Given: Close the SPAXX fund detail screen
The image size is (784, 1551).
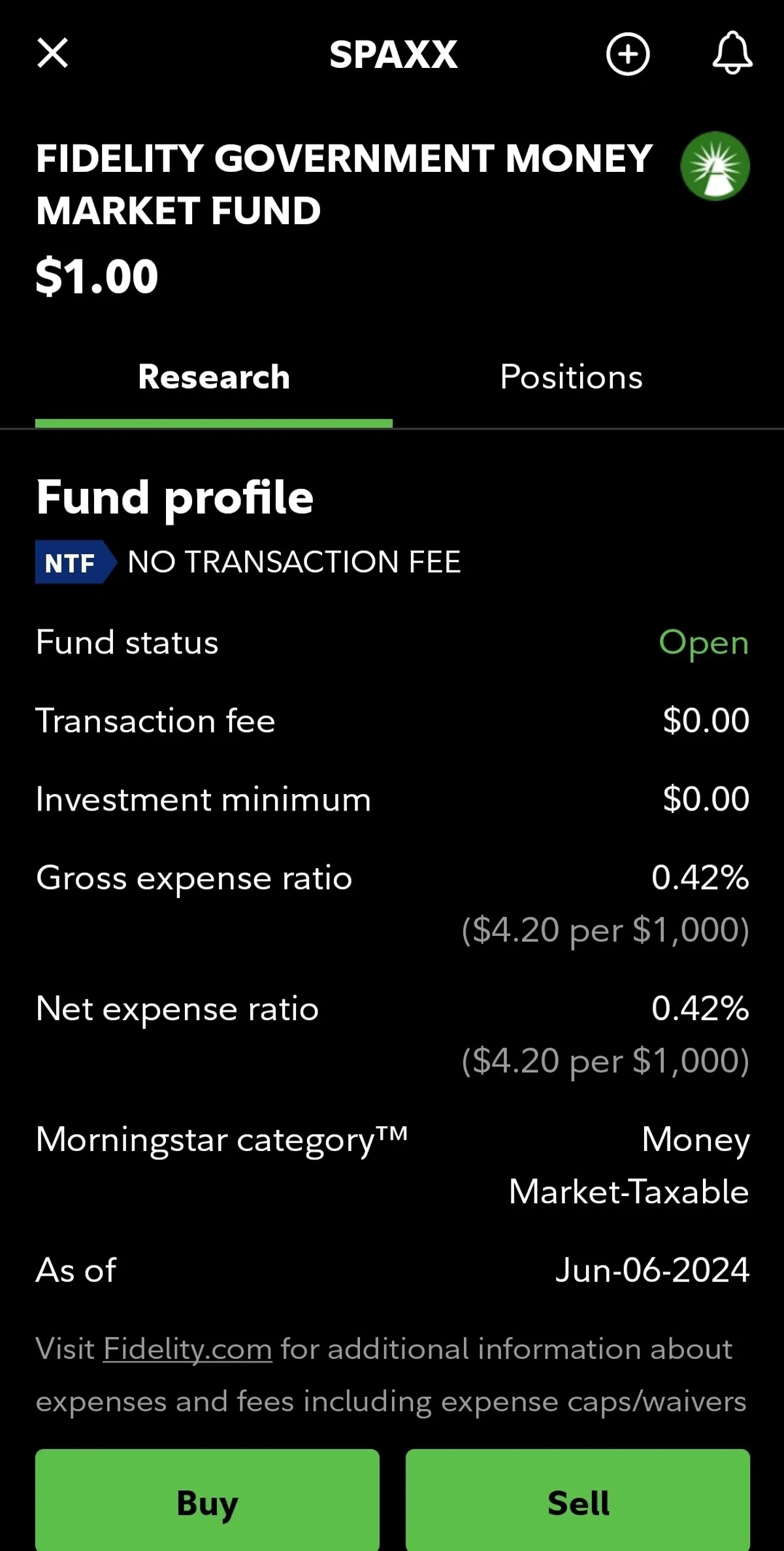Looking at the screenshot, I should pos(52,53).
